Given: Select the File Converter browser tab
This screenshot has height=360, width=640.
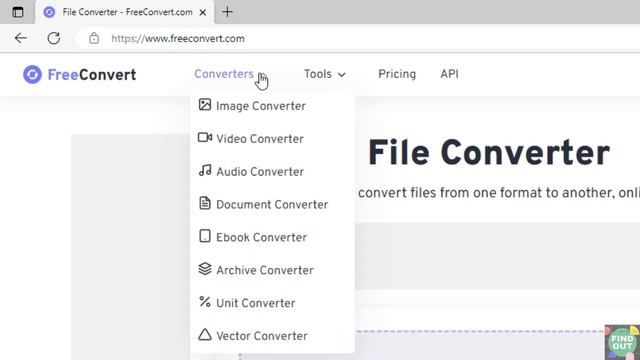Looking at the screenshot, I should pos(124,12).
